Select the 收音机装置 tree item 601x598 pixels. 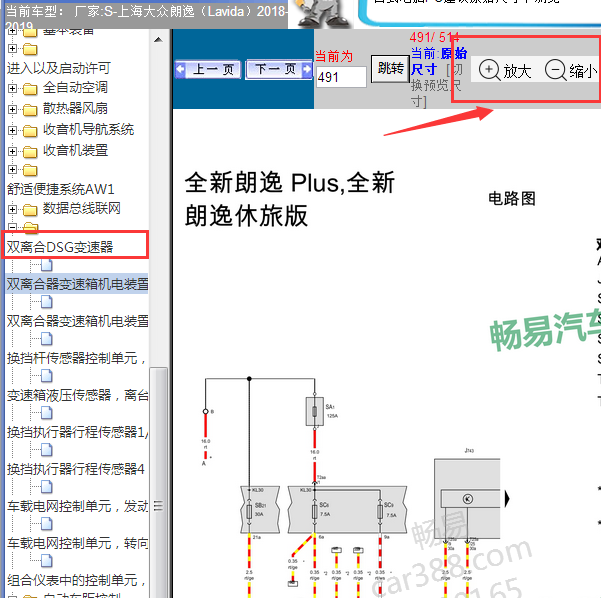(x=75, y=150)
